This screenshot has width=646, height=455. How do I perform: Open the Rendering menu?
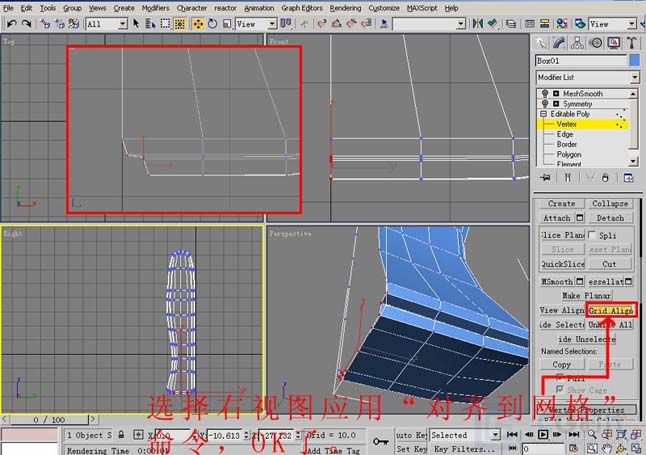point(345,8)
